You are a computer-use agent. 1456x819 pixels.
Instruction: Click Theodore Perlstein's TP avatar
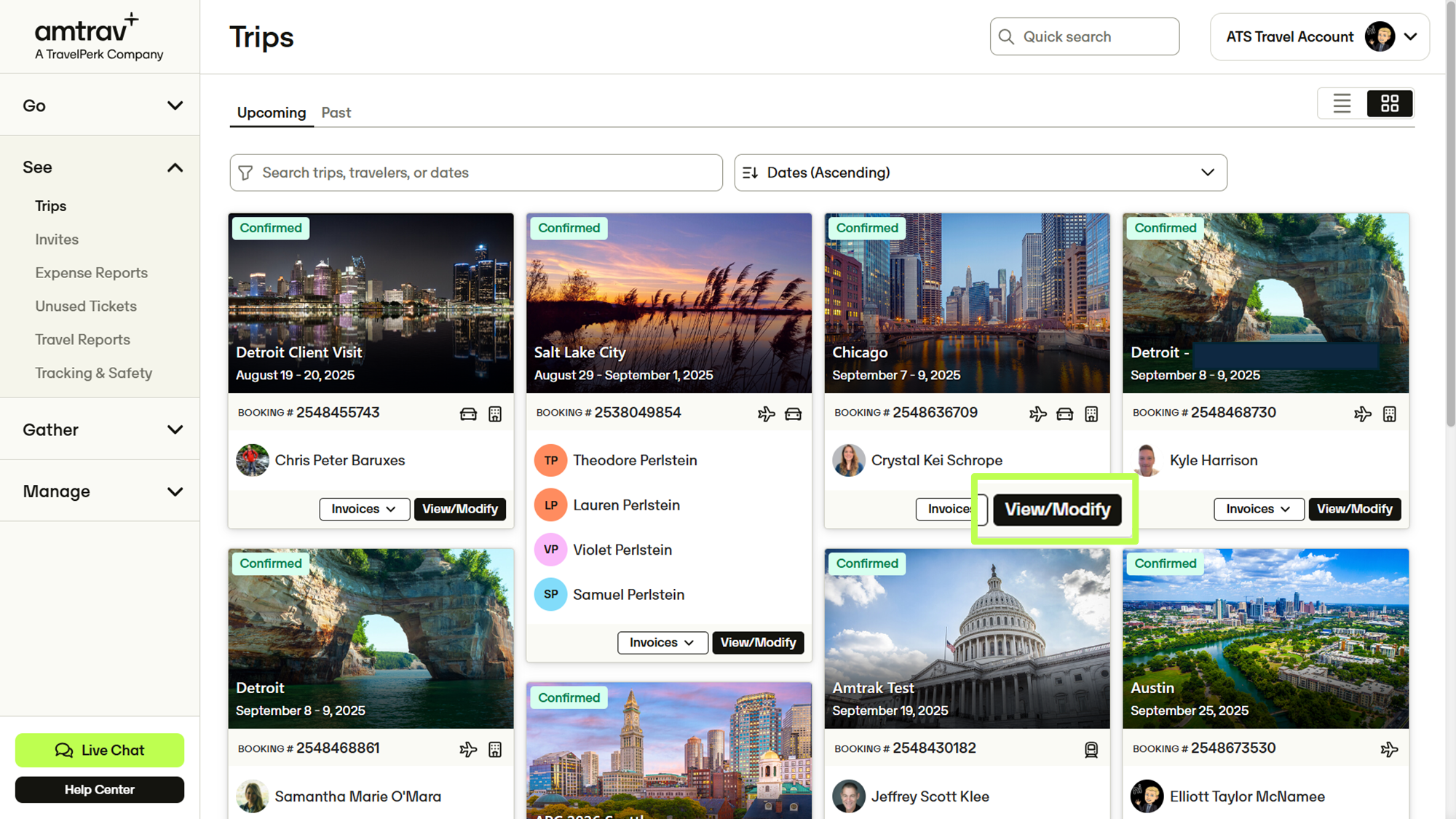click(550, 460)
